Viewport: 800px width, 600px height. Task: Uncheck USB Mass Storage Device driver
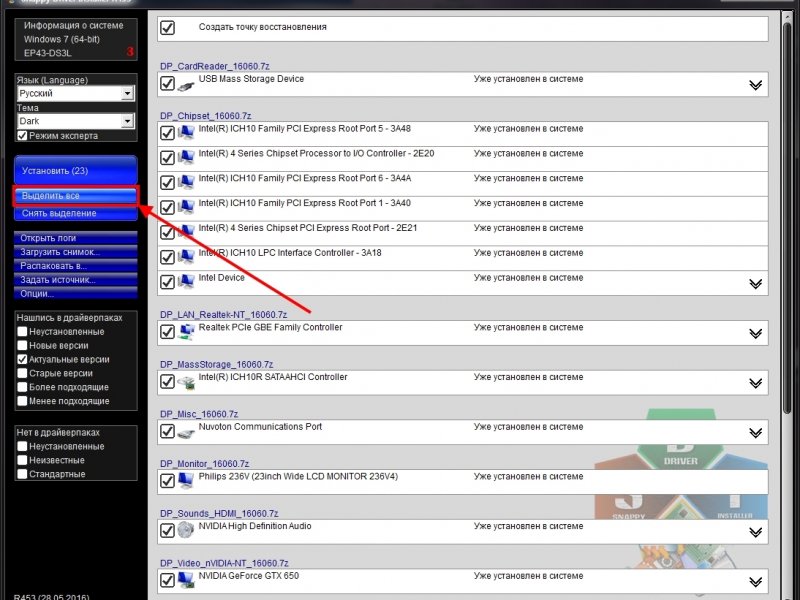point(167,83)
